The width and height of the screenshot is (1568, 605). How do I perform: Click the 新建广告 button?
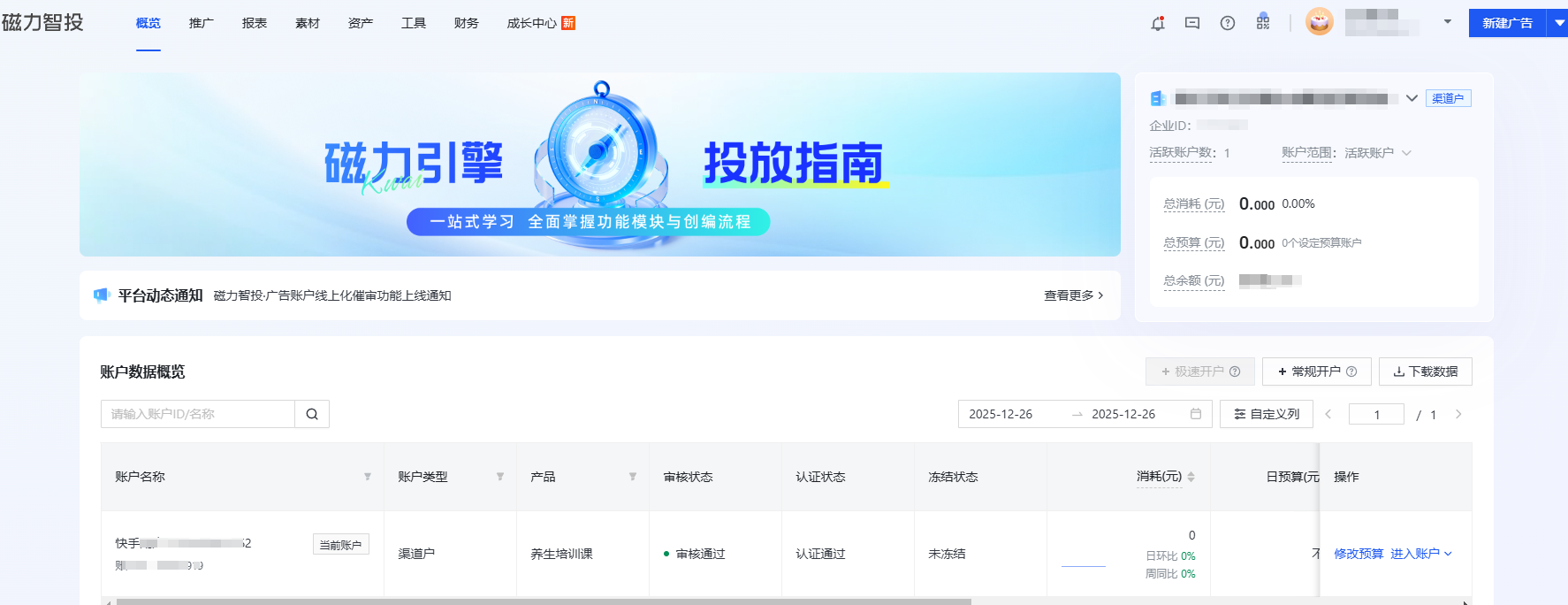pos(1507,23)
